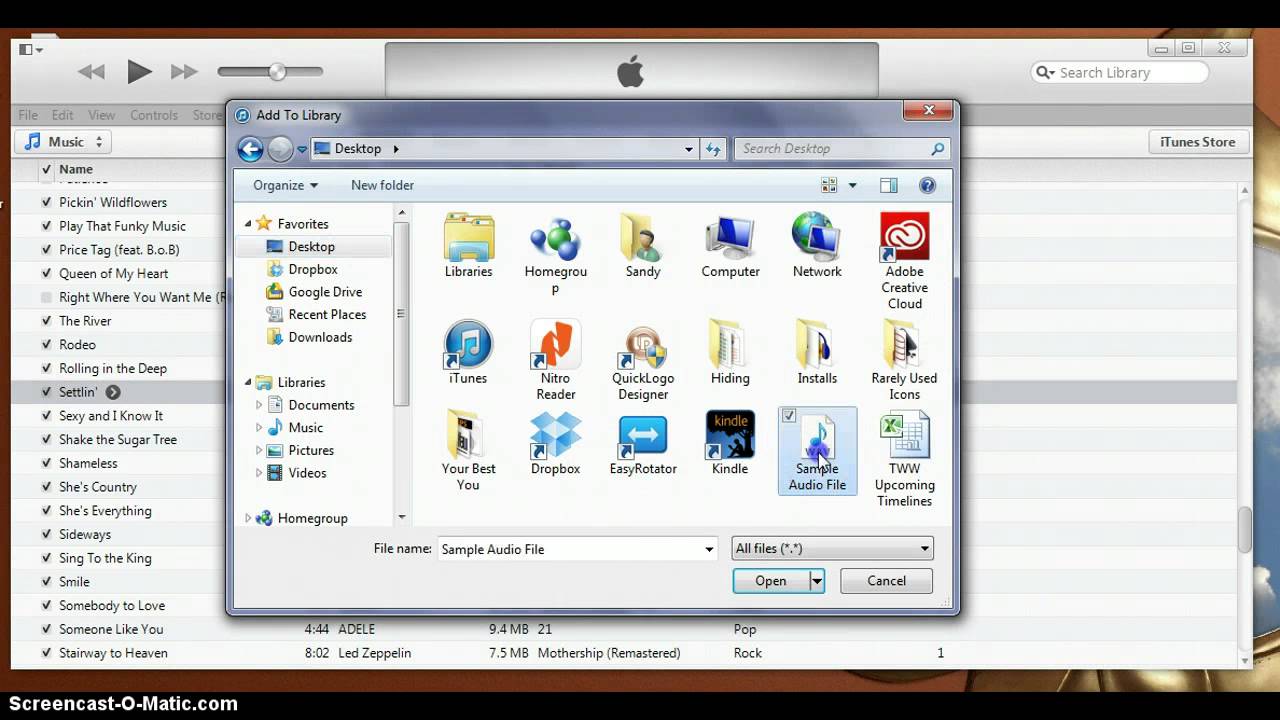Uncheck the Stairway to Heaven checkbox
This screenshot has height=720, width=1280.
point(46,653)
